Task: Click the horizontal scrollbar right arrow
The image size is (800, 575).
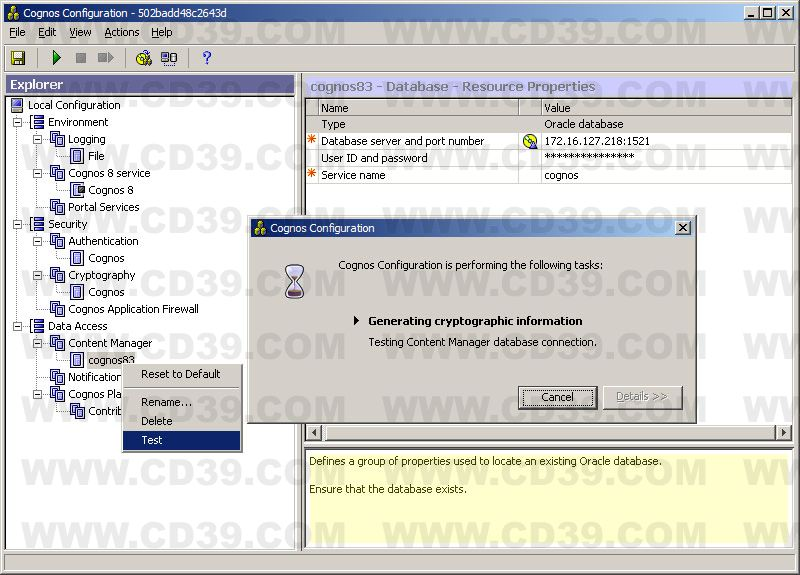Action: tap(783, 433)
